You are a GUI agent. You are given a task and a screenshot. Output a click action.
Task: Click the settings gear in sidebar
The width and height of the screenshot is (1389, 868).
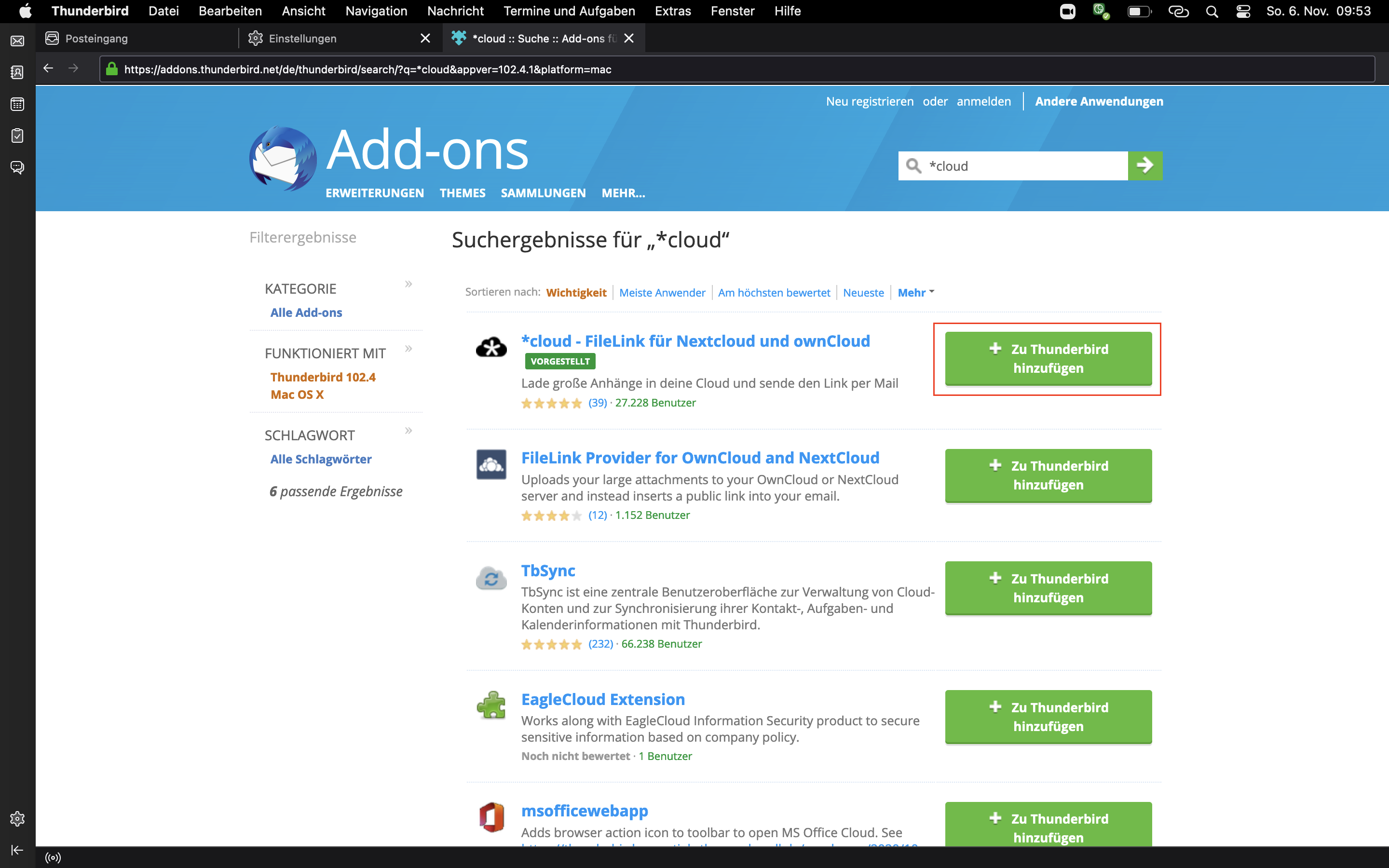point(17,819)
